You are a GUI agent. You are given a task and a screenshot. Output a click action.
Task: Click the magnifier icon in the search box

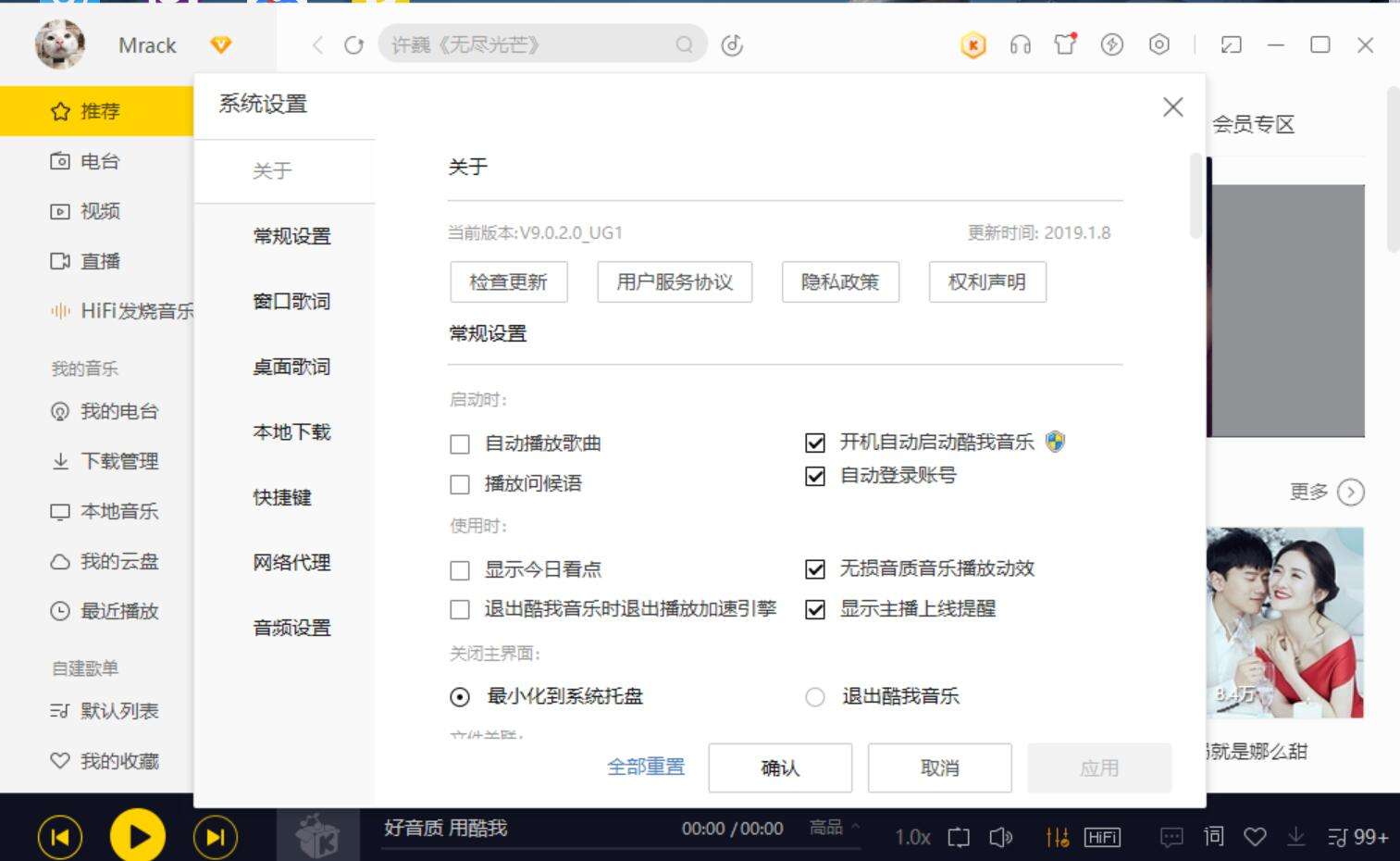(684, 44)
